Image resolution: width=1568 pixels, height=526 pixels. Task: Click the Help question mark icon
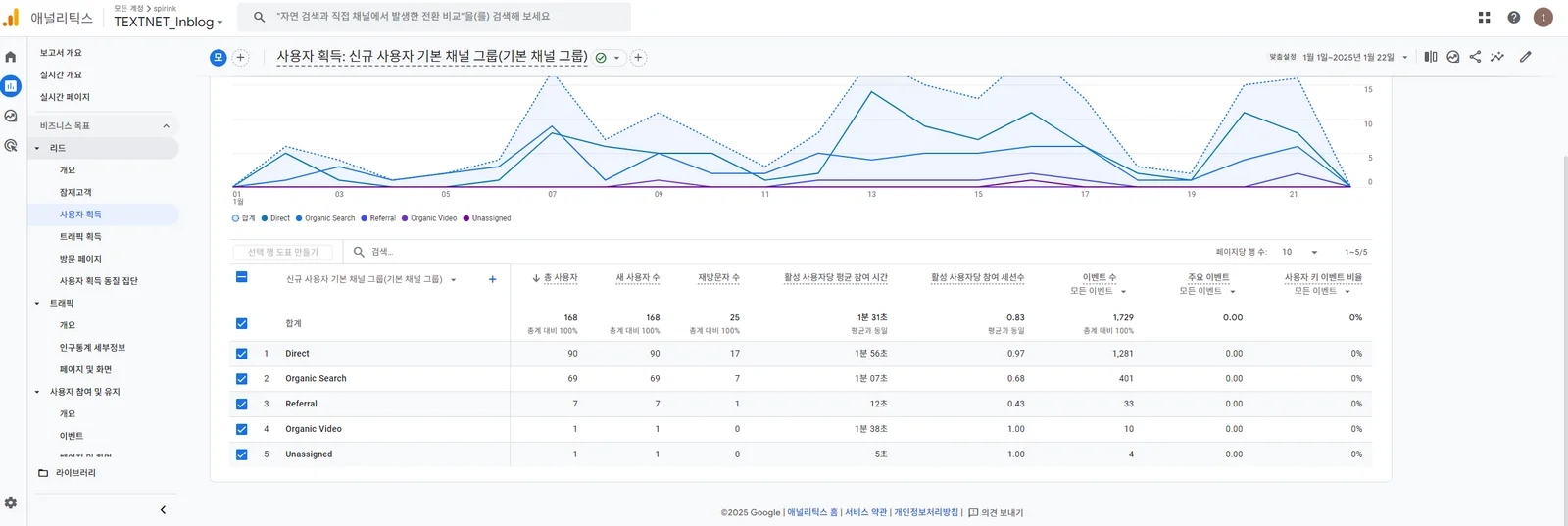coord(1513,17)
